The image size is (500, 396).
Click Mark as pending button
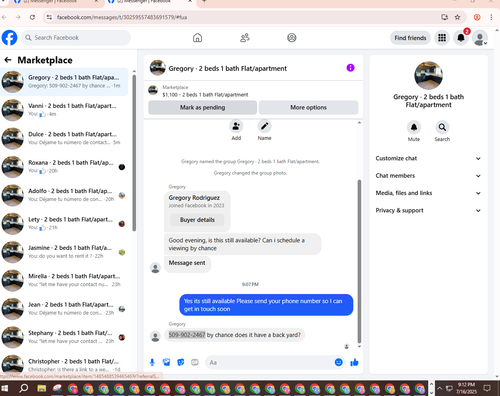point(202,107)
